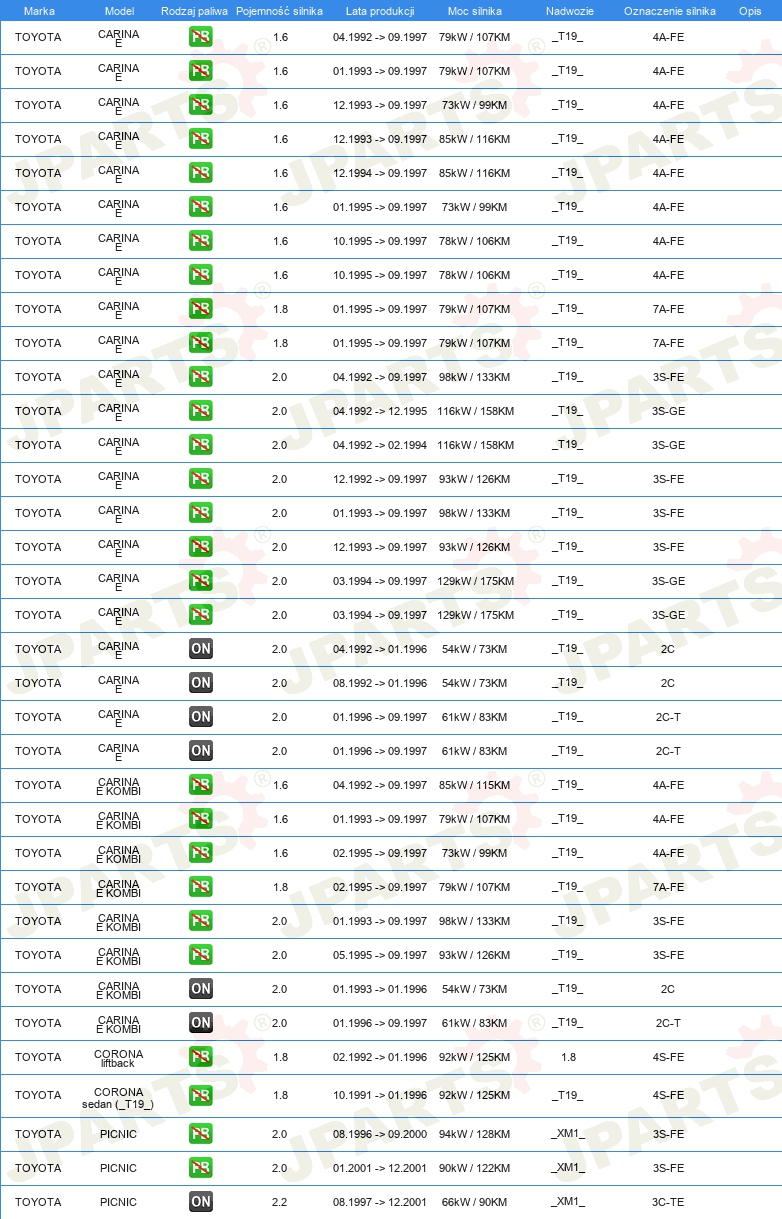The height and width of the screenshot is (1219, 782).
Task: Click the '05.1995 -> 09.1997' production years cell
Action: coord(380,955)
